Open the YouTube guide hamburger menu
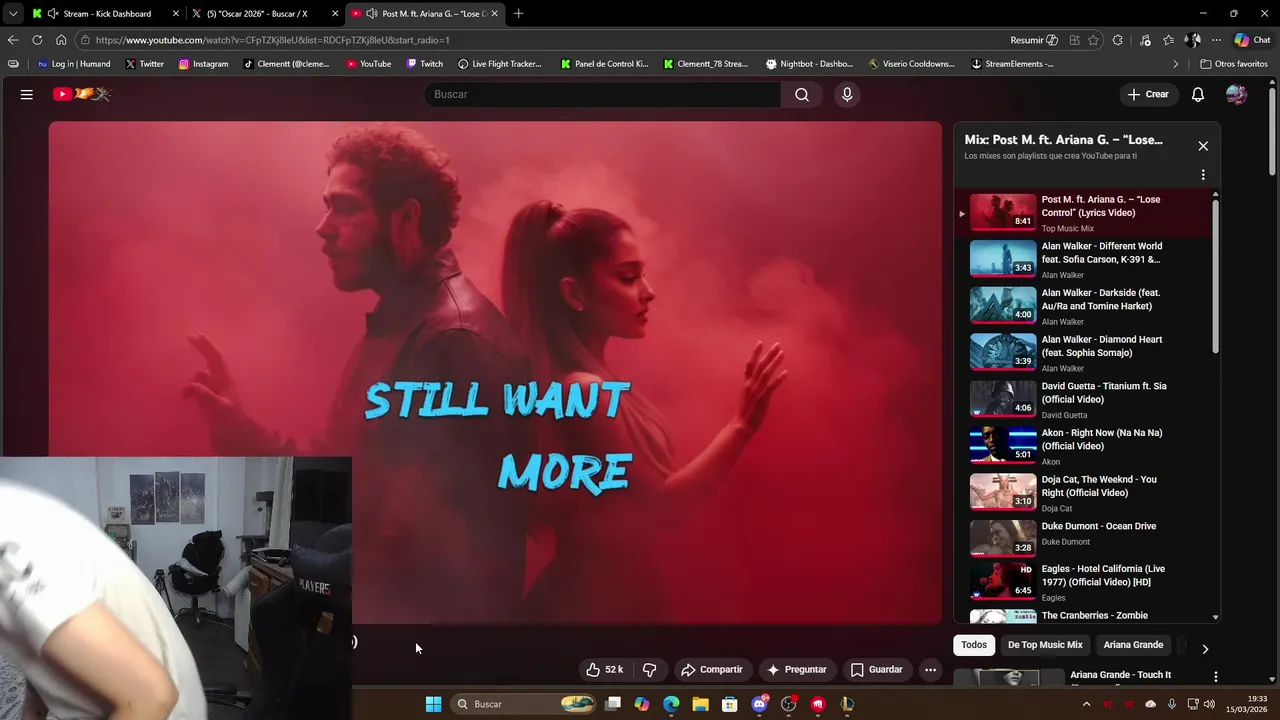1280x720 pixels. [x=27, y=94]
